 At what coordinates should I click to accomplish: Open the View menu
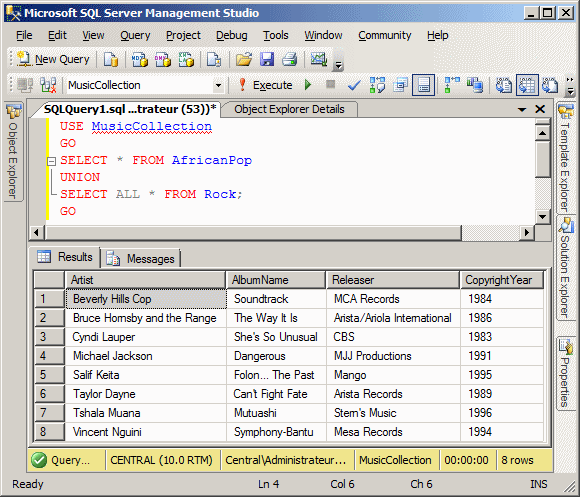[93, 35]
